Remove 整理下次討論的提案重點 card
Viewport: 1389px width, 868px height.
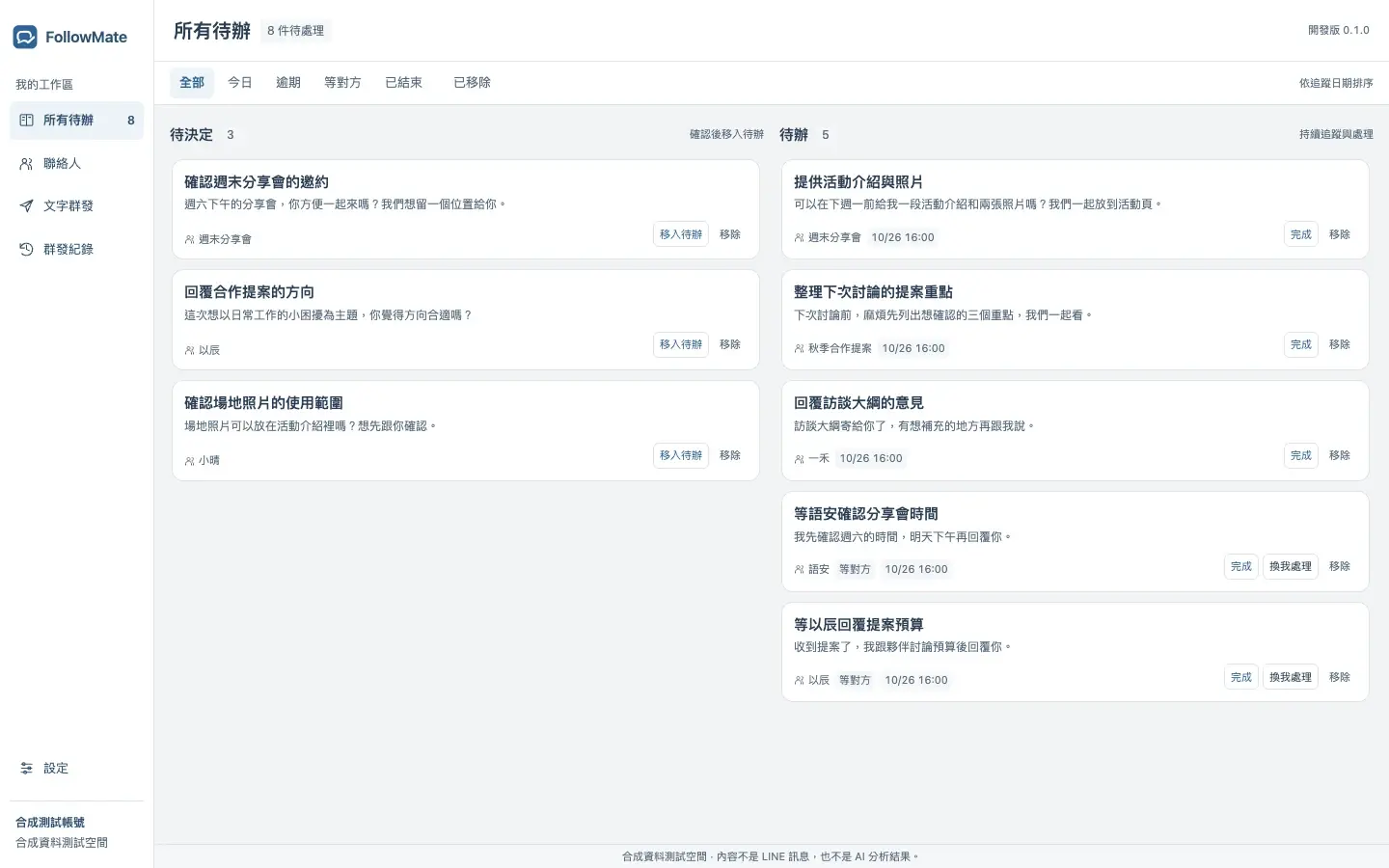(1340, 344)
